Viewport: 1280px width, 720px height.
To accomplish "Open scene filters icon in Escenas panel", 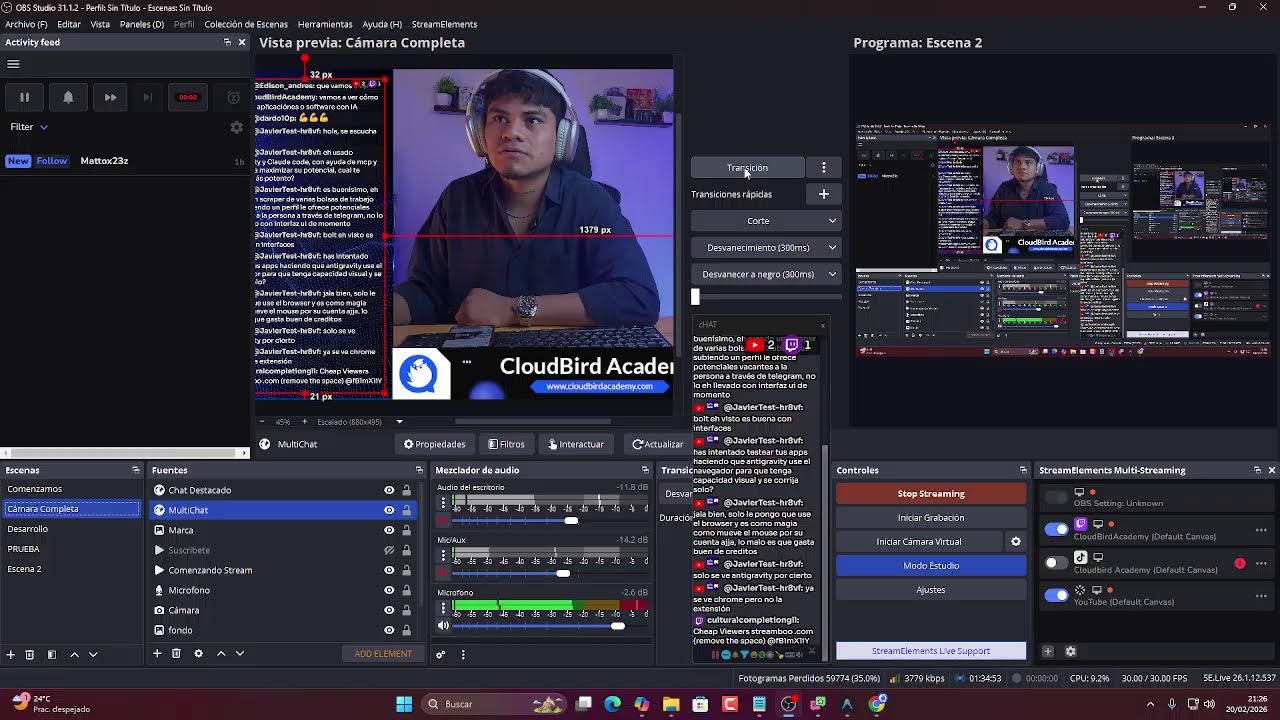I will point(51,654).
